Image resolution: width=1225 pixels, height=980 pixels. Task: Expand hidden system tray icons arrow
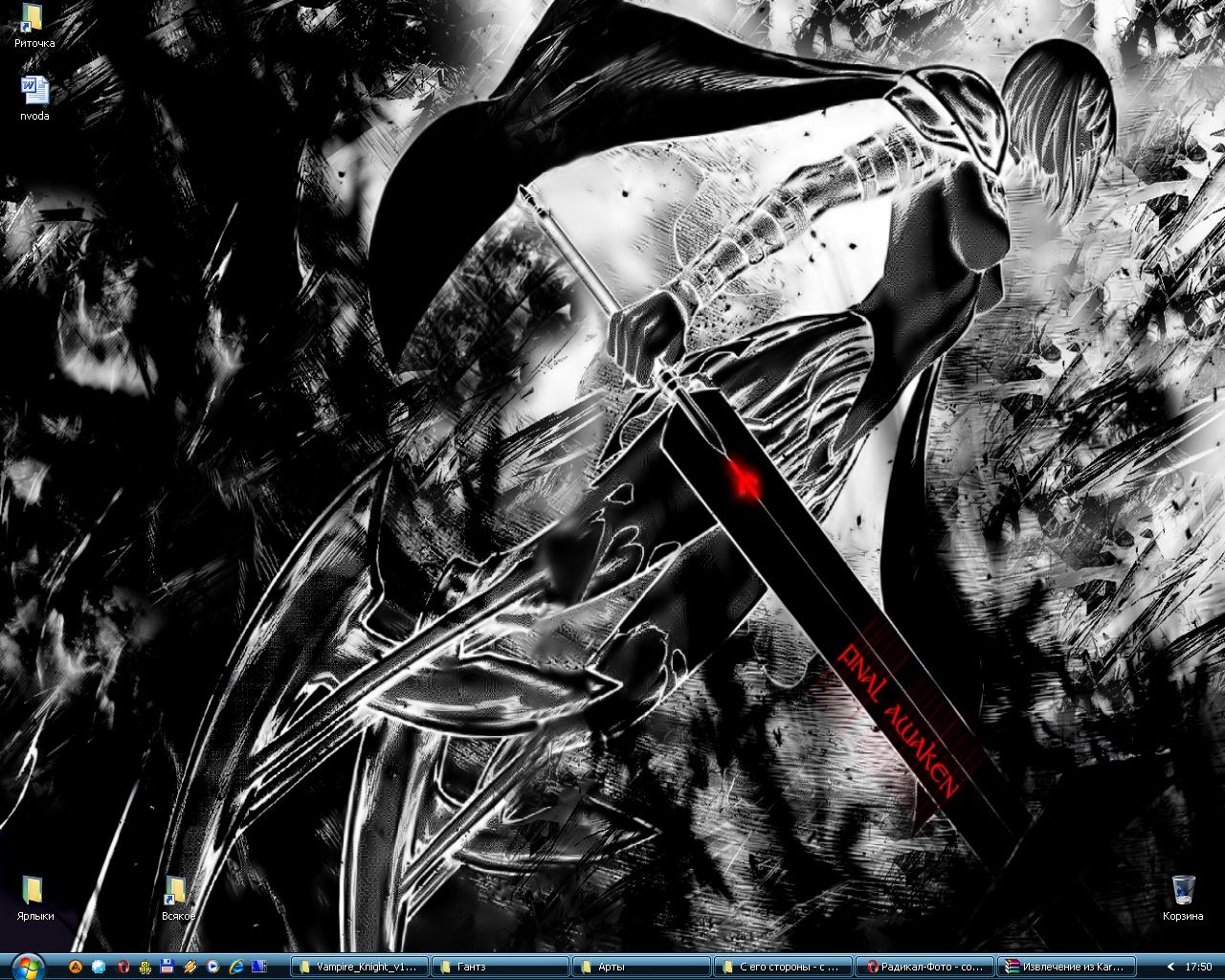click(1170, 967)
